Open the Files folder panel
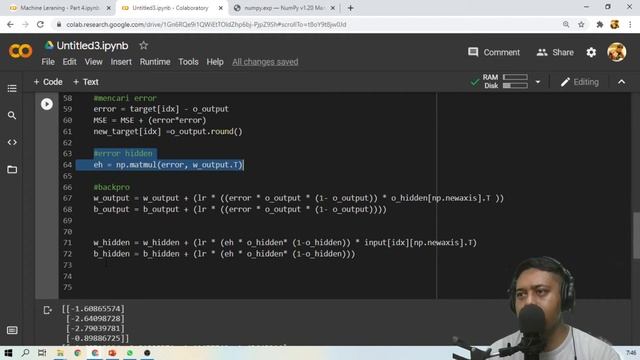Screen dimensions: 640x360 [x=12, y=169]
